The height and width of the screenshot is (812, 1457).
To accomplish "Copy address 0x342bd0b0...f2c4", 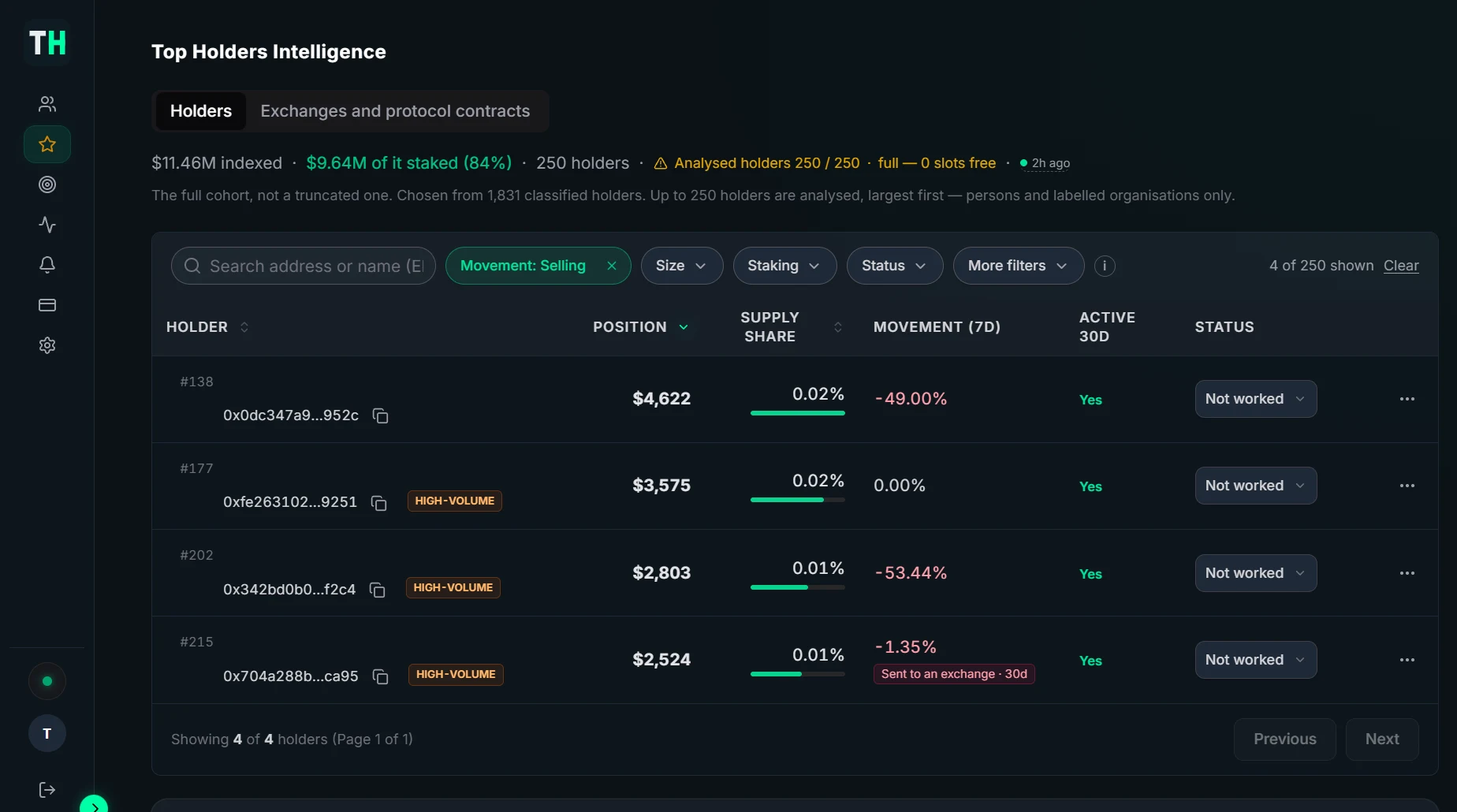I will [377, 590].
